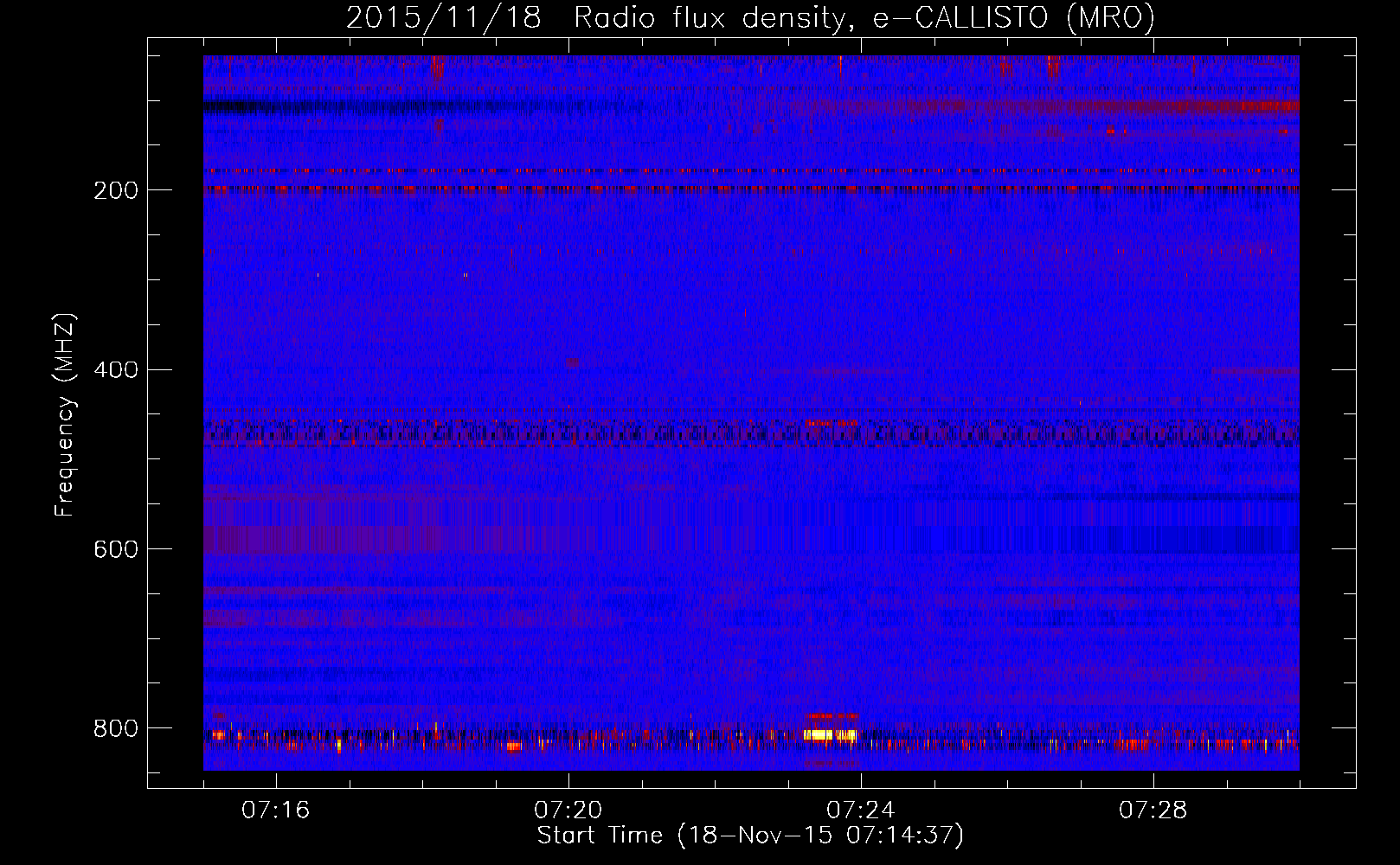Click the '07:20' time axis label

click(568, 811)
